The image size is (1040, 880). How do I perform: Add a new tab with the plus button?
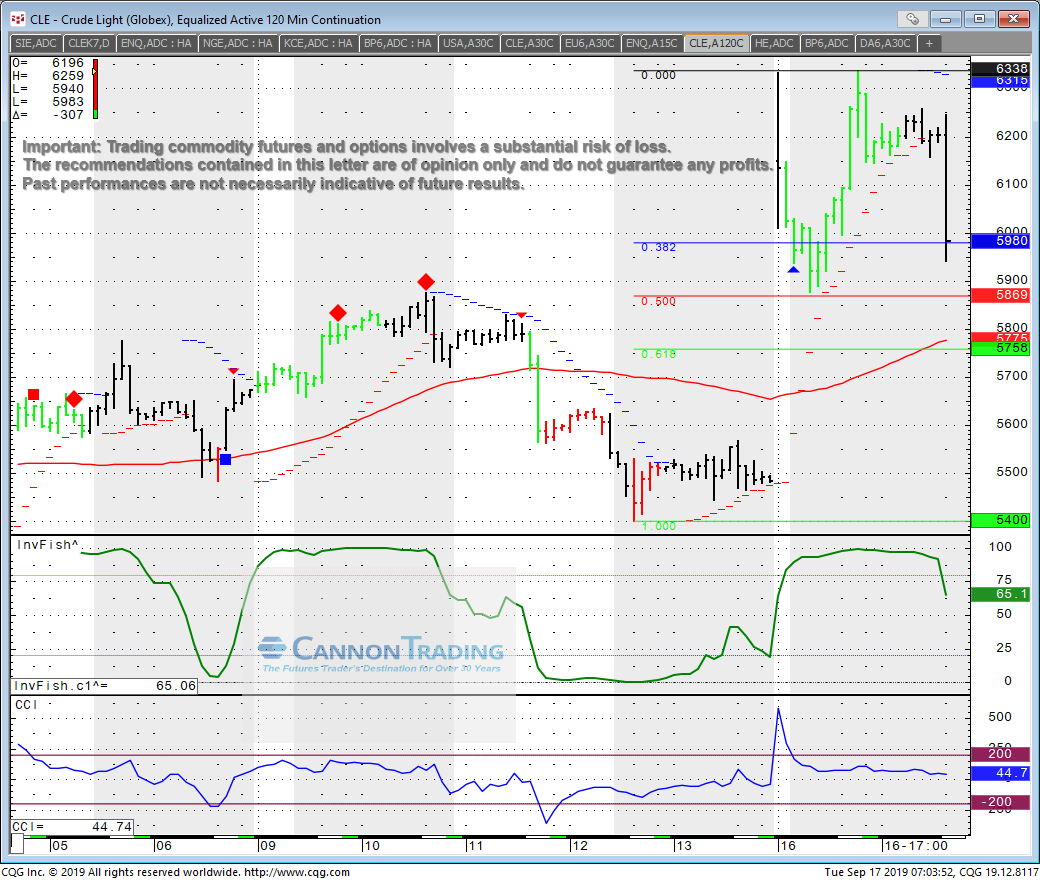[x=929, y=43]
